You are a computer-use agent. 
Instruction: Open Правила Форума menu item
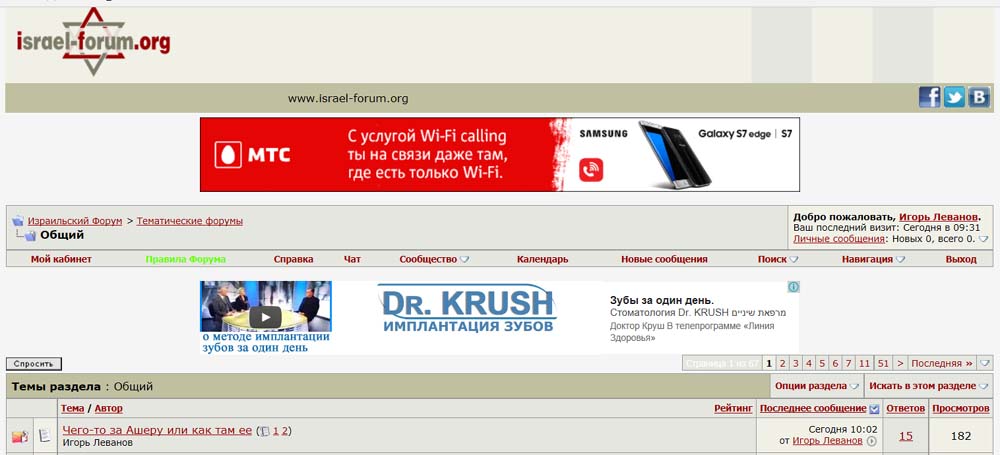186,259
